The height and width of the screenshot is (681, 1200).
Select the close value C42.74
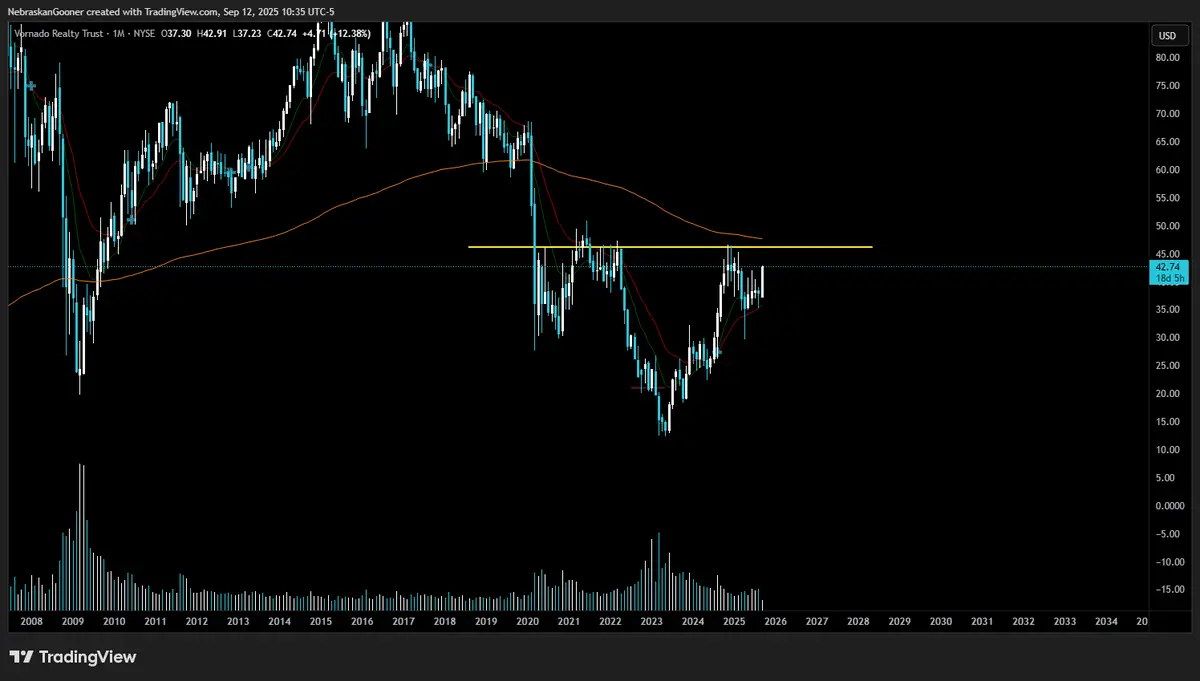(282, 34)
